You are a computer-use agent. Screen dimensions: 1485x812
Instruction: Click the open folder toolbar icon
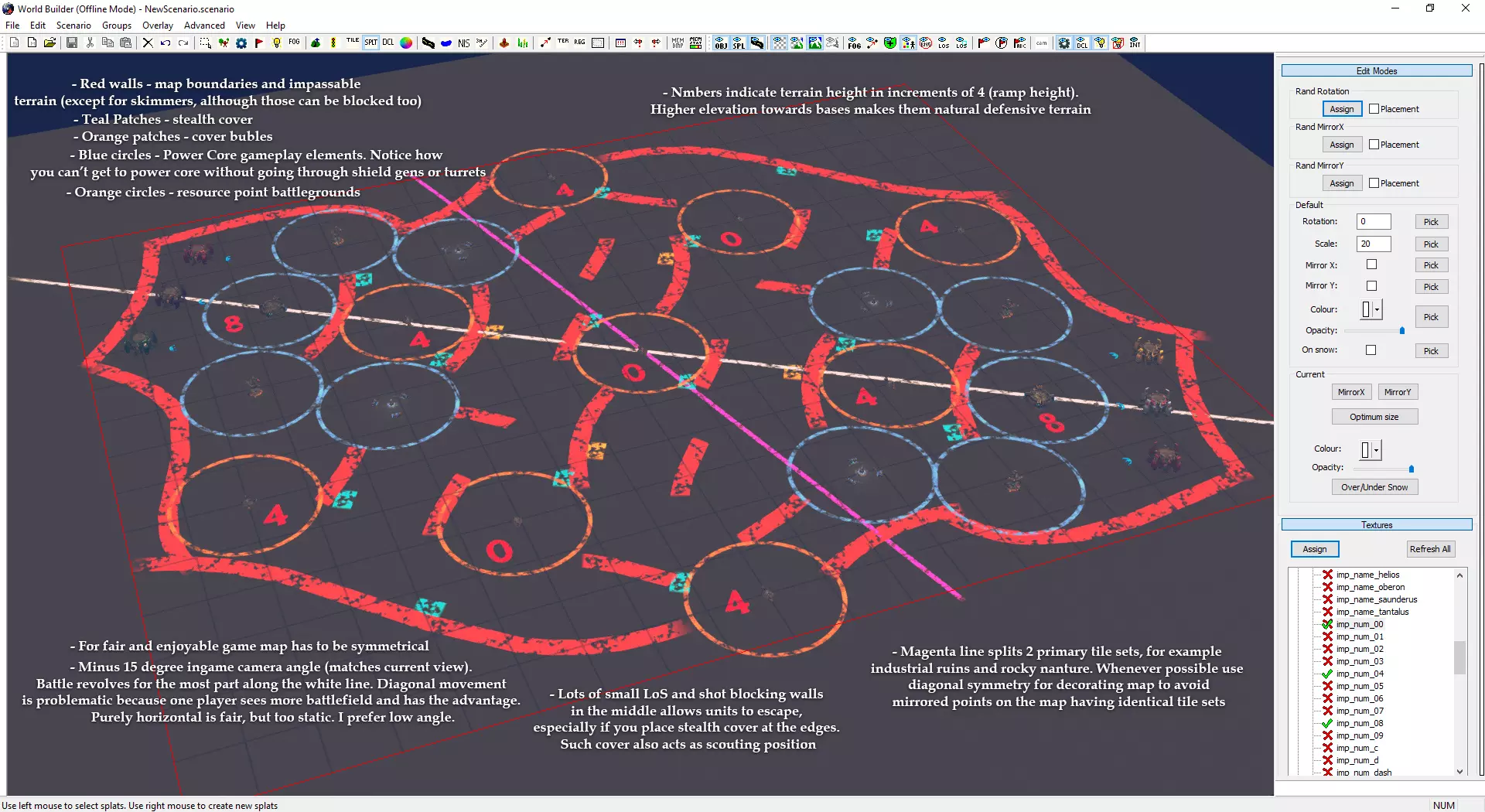click(x=49, y=43)
